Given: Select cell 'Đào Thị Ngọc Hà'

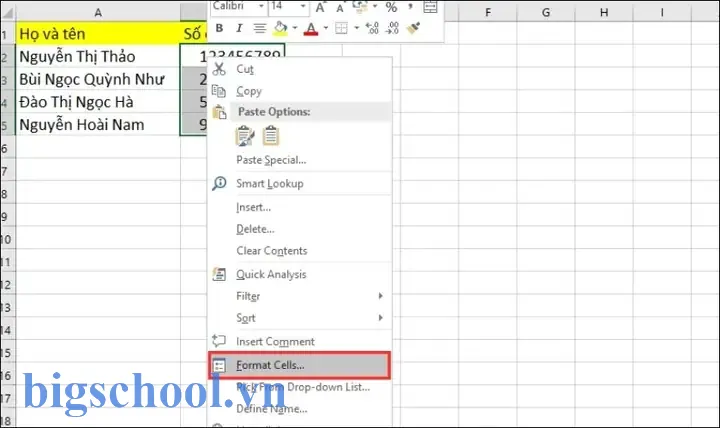Looking at the screenshot, I should click(98, 102).
